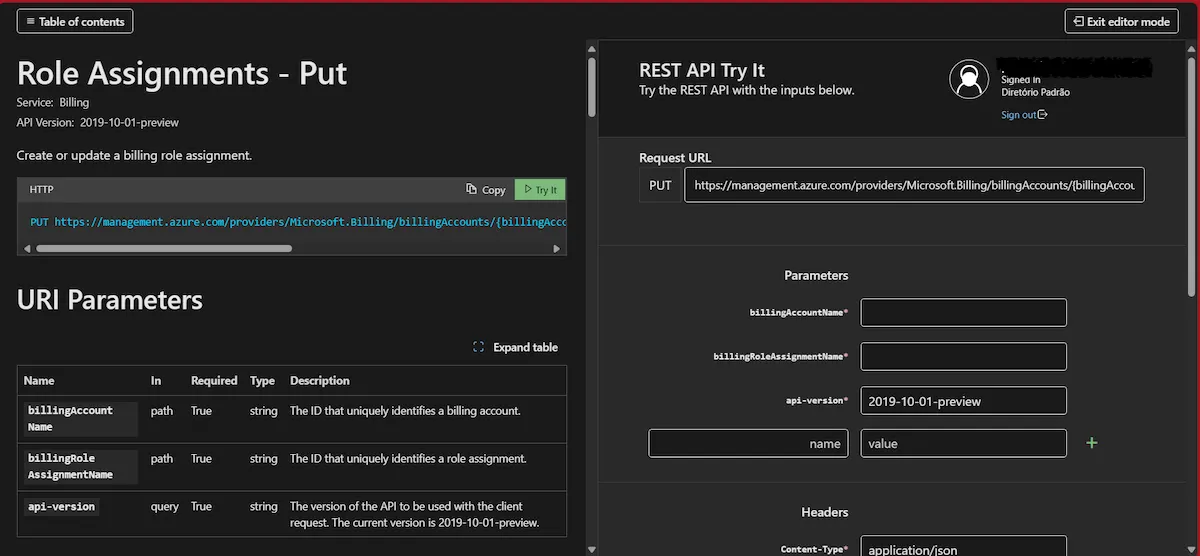The height and width of the screenshot is (556, 1200).
Task: Click the PUT URL code line
Action: pos(298,222)
